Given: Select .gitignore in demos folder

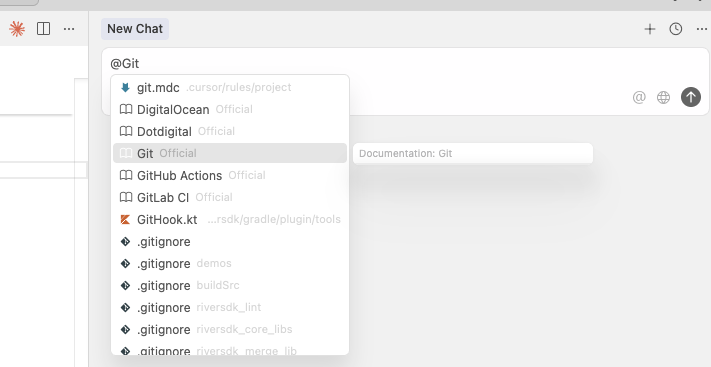Looking at the screenshot, I should tap(230, 264).
